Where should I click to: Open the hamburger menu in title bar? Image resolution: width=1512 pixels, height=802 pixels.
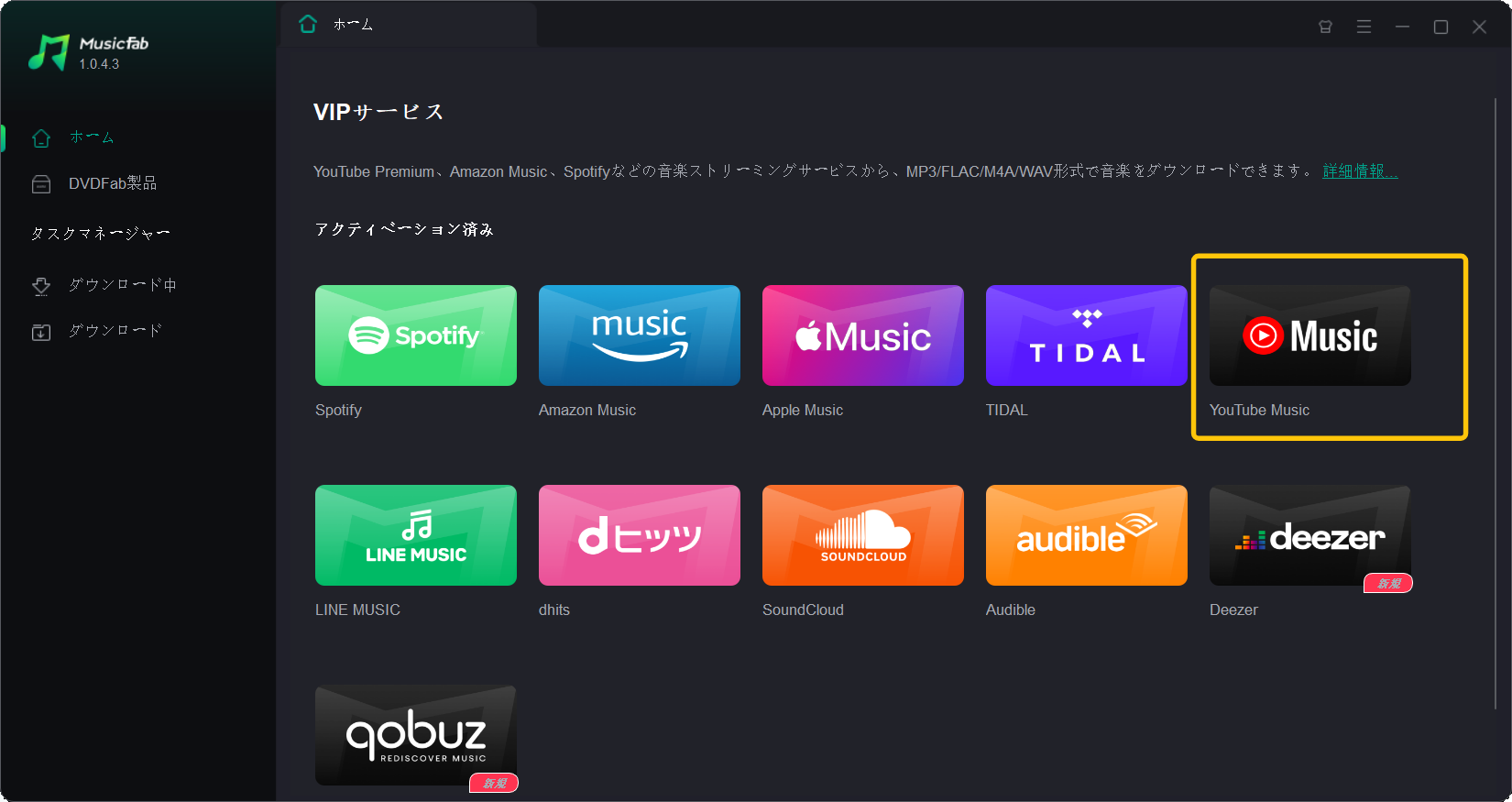pos(1364,27)
